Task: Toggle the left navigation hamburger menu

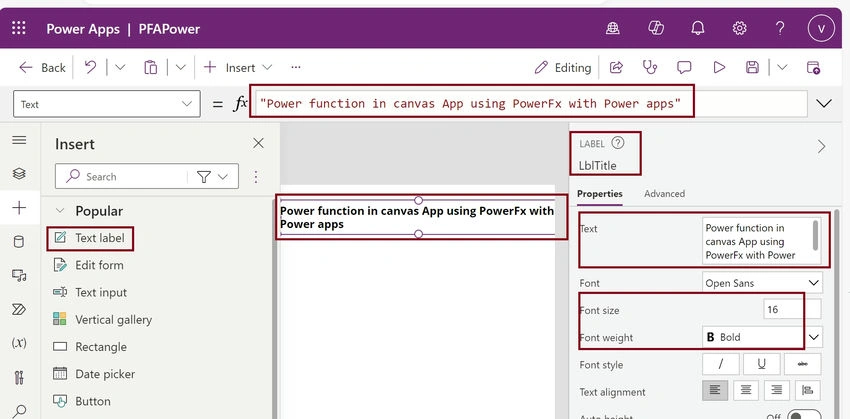Action: click(19, 140)
